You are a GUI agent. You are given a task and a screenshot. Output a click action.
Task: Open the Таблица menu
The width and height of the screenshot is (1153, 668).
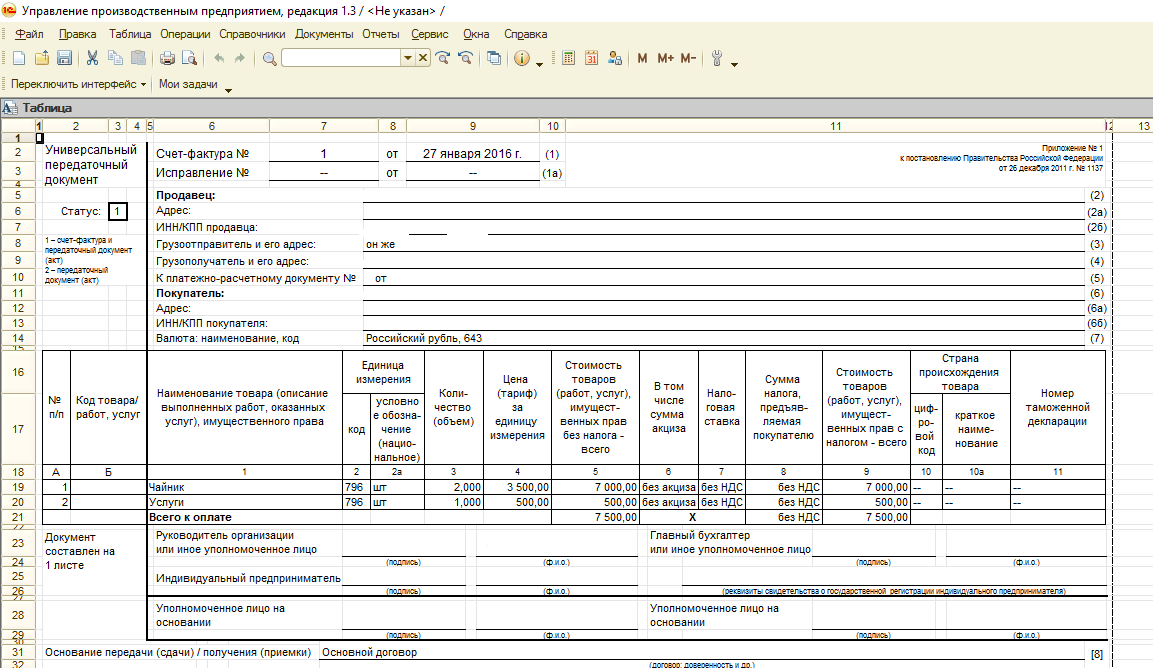click(130, 34)
